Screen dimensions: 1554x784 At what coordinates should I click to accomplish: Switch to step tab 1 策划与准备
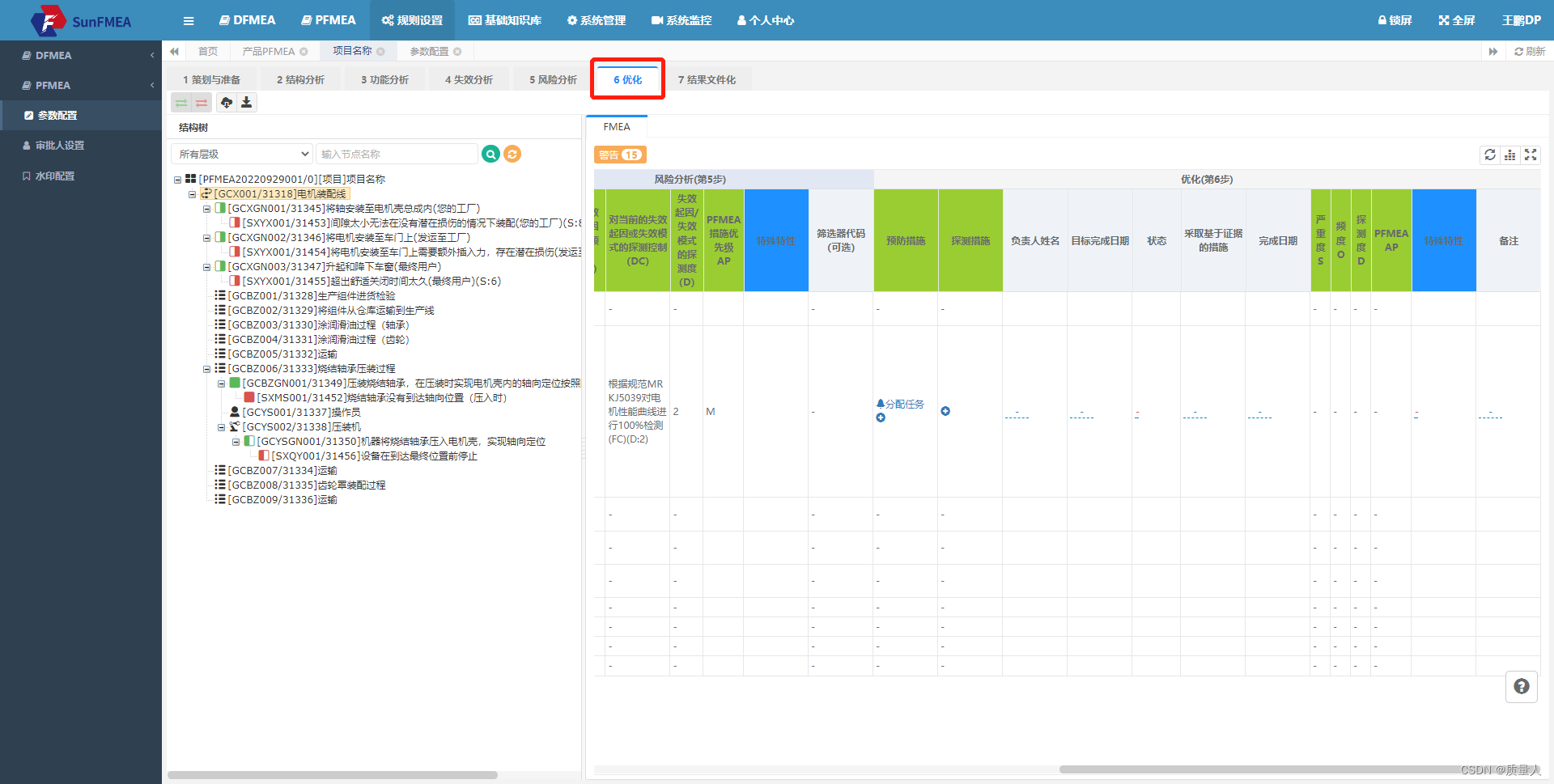212,79
